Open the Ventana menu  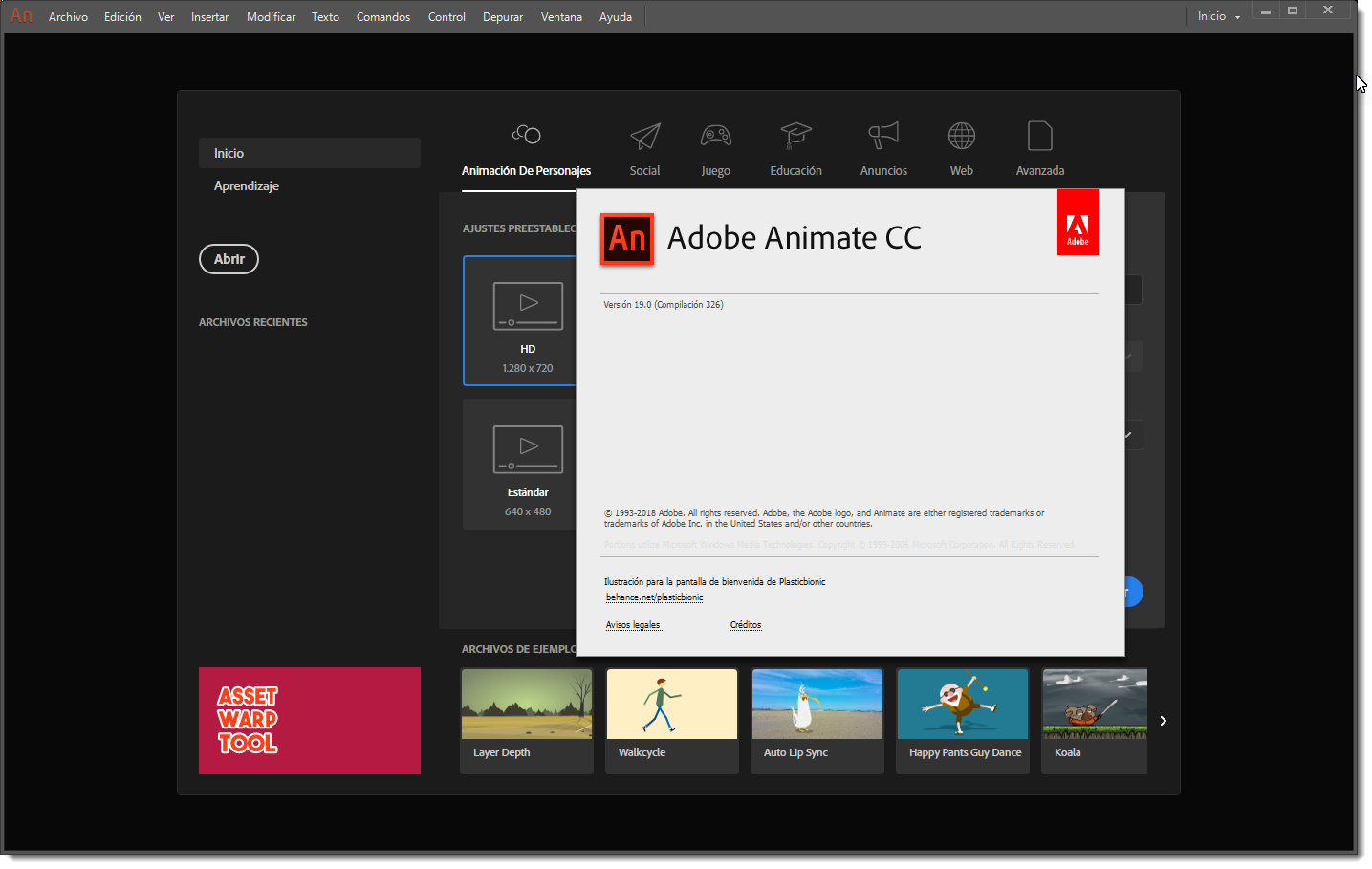click(x=561, y=17)
